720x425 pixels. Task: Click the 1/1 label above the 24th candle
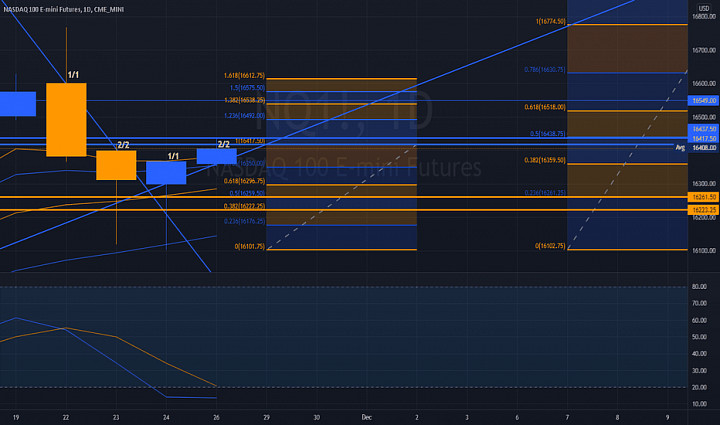click(173, 157)
